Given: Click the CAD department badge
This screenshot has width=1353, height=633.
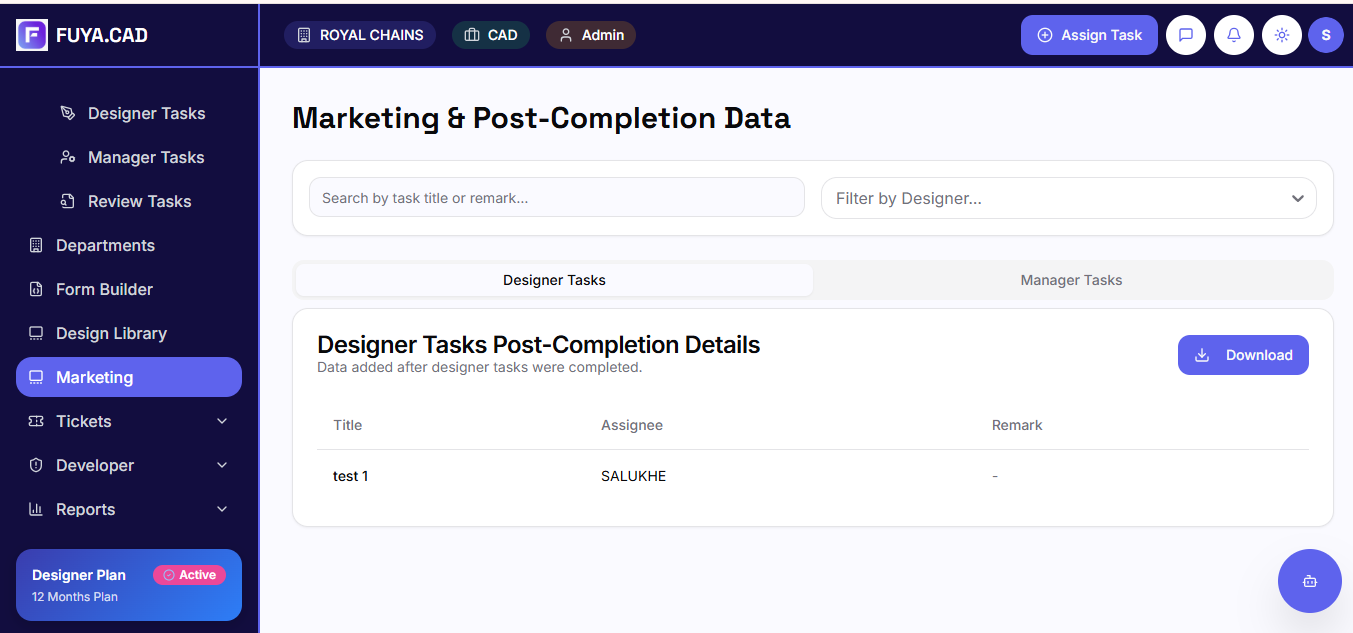Looking at the screenshot, I should coord(490,35).
